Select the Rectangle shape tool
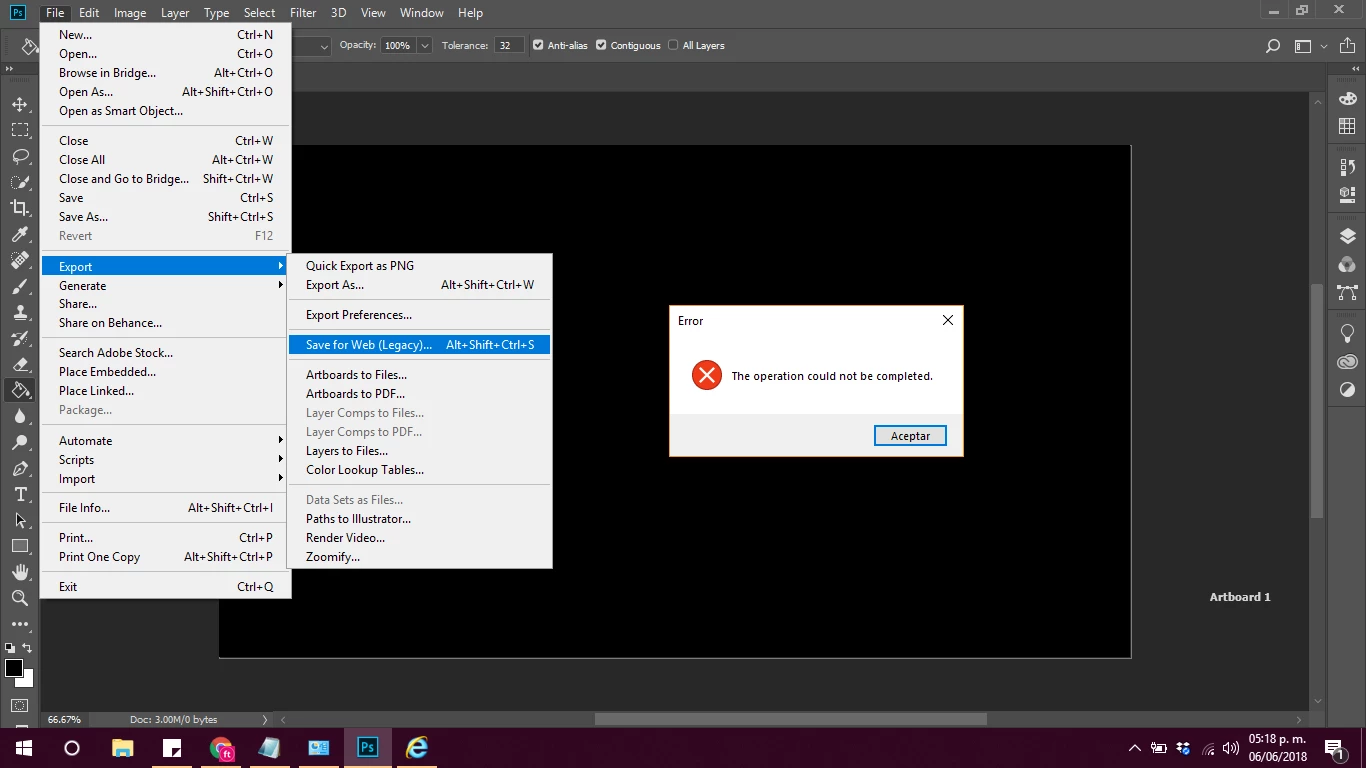 [x=19, y=546]
